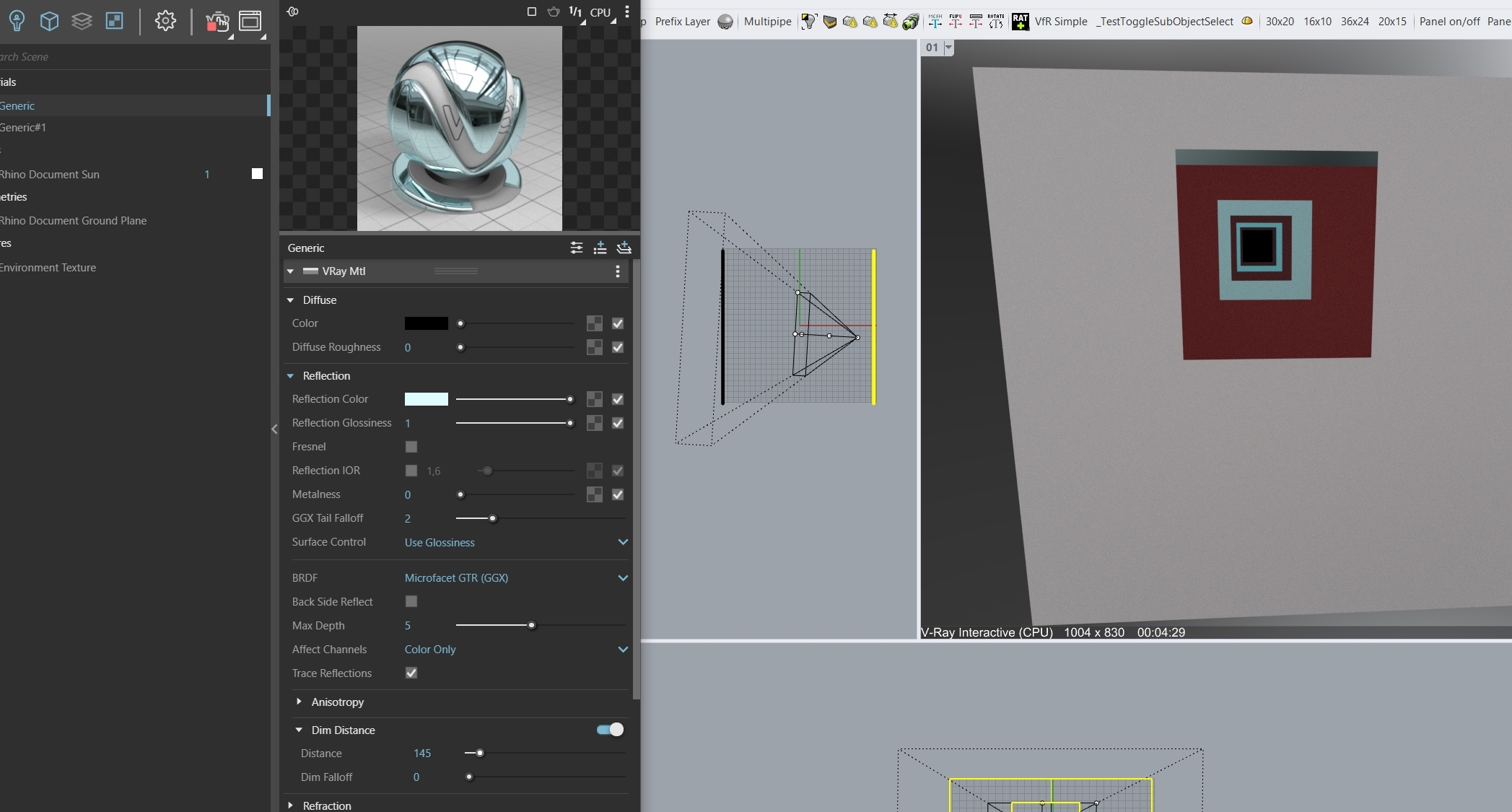This screenshot has height=812, width=1512.
Task: Toggle Diffuse Roughness texture checkbox
Action: coord(618,347)
